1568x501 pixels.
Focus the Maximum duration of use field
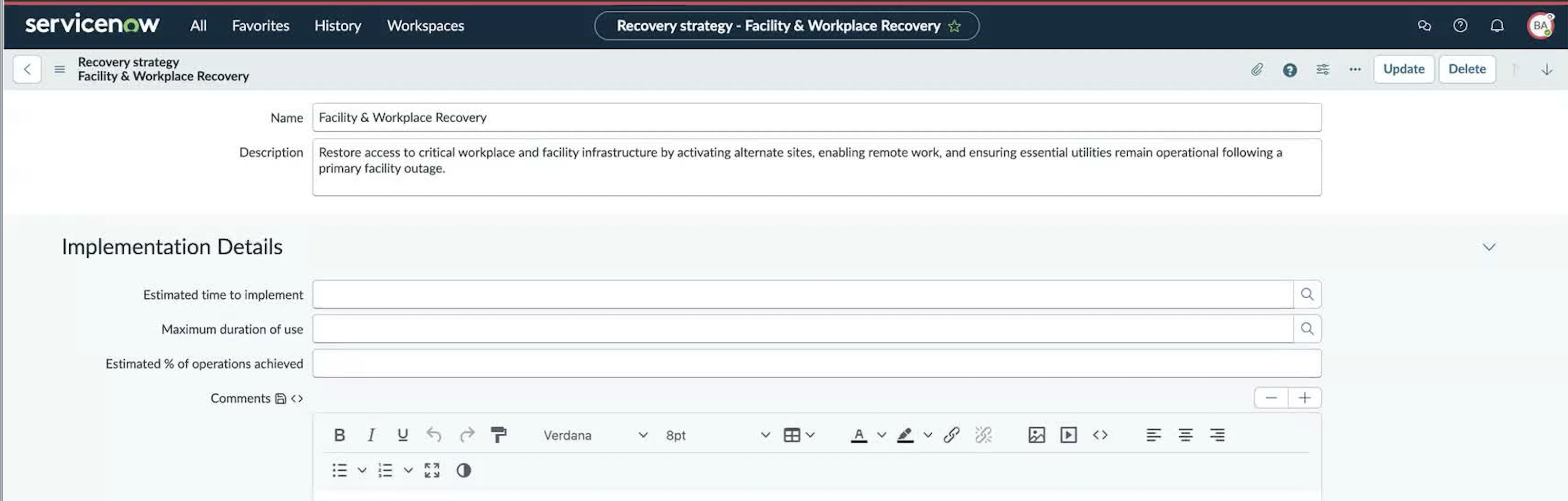[803, 330]
